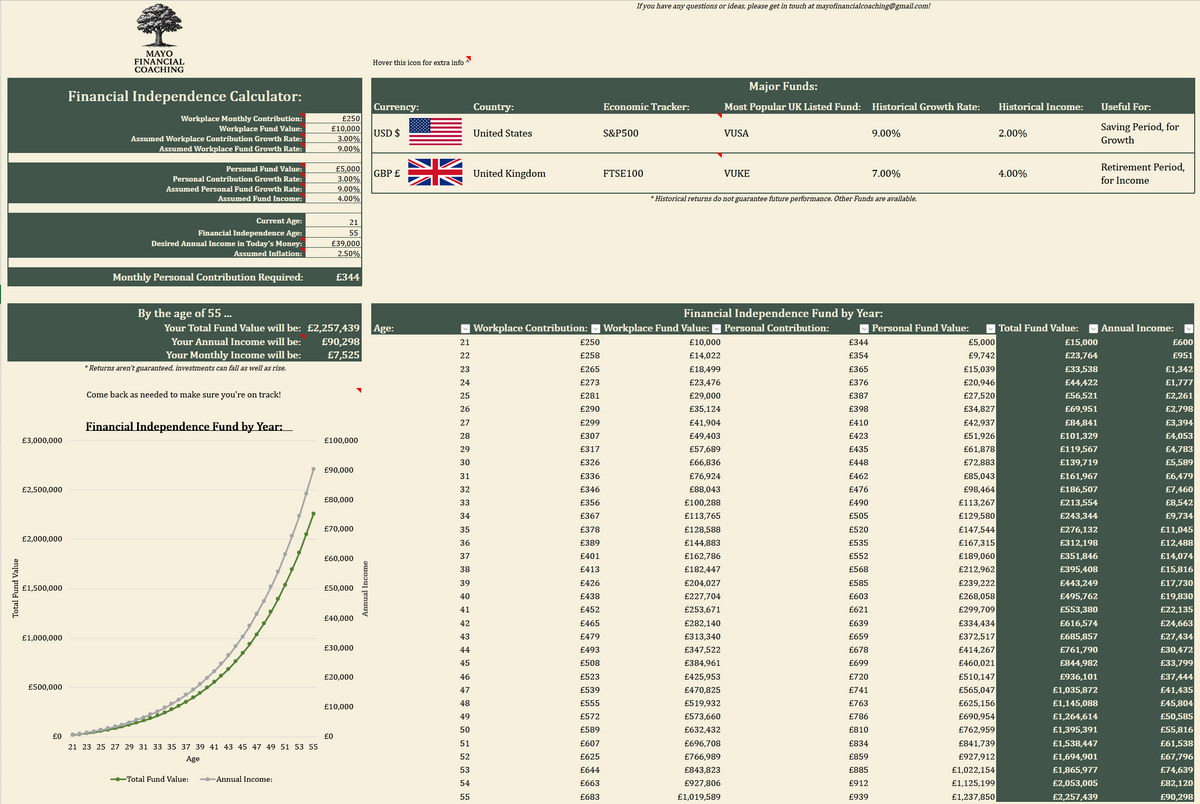This screenshot has height=804, width=1200.
Task: Select the Workplace Monthly Contribution £250 cell
Action: click(x=333, y=119)
